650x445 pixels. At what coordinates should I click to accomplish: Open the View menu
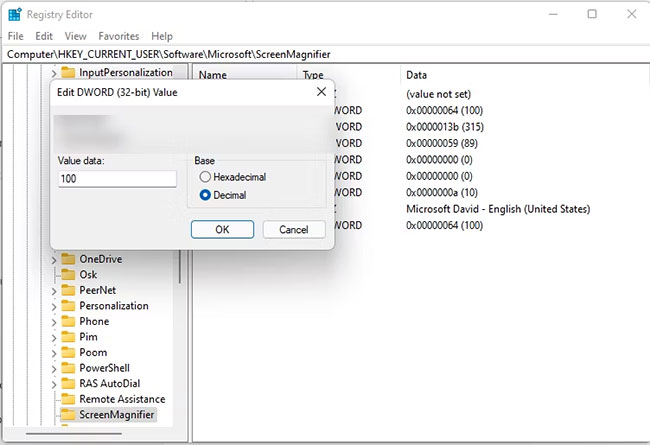pos(75,36)
